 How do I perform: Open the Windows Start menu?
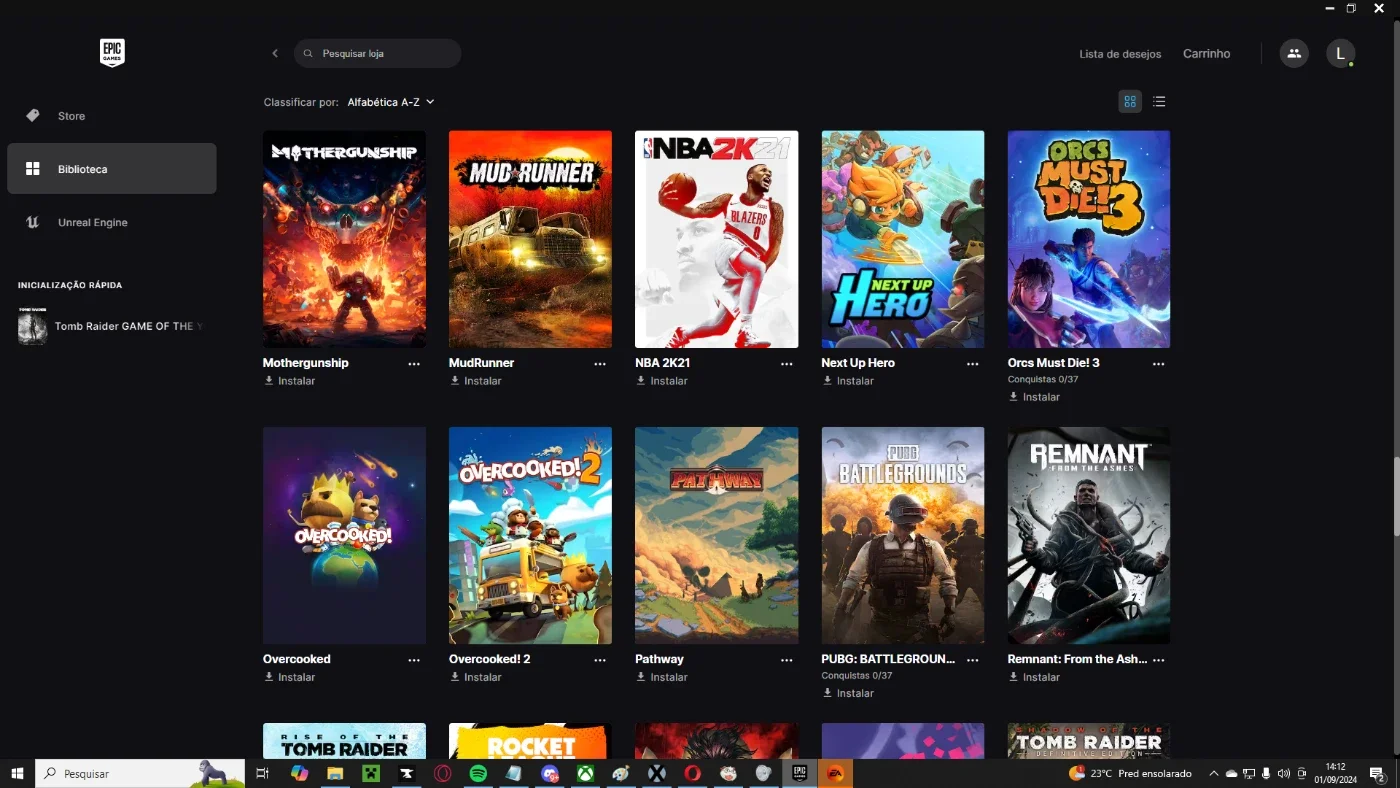coord(17,773)
